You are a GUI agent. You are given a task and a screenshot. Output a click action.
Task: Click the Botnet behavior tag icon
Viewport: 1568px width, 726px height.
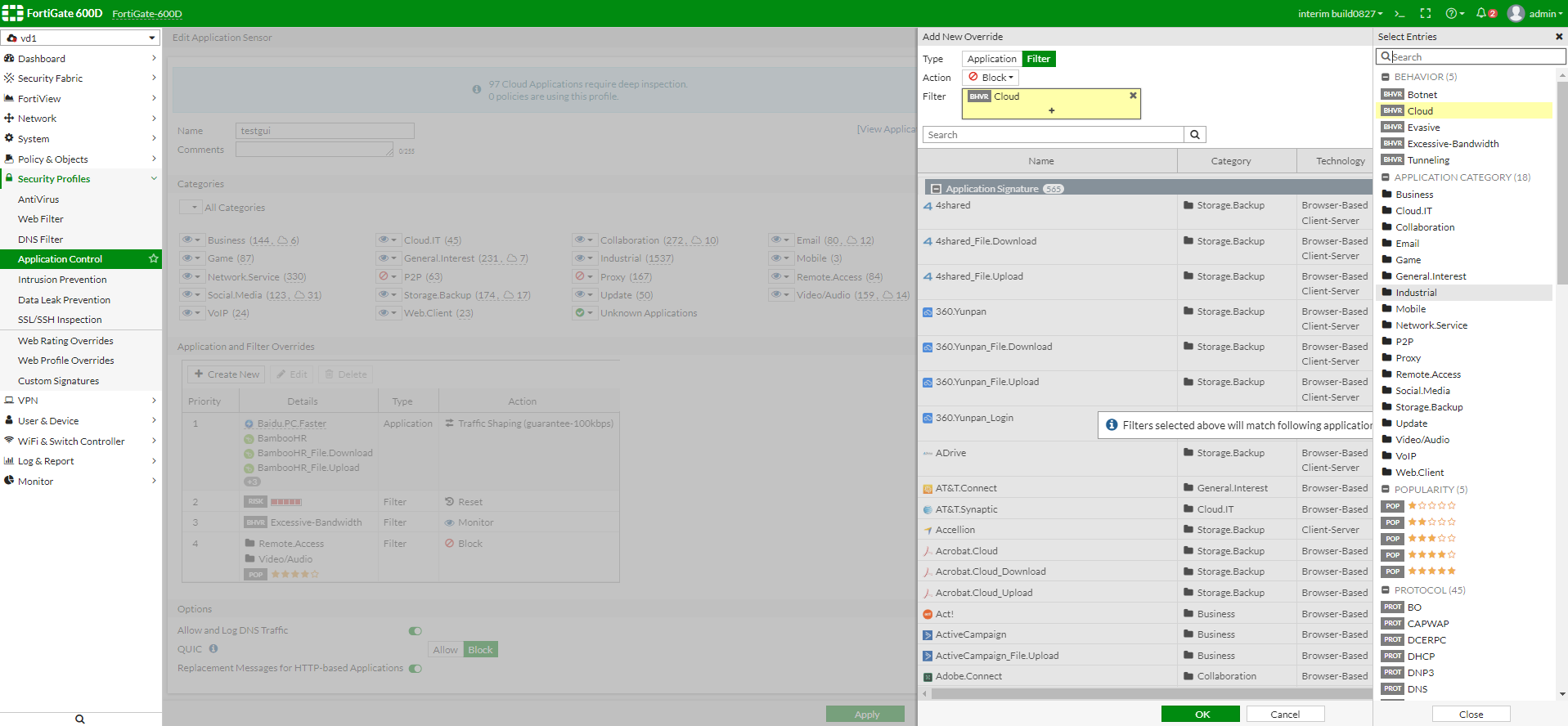tap(1392, 95)
